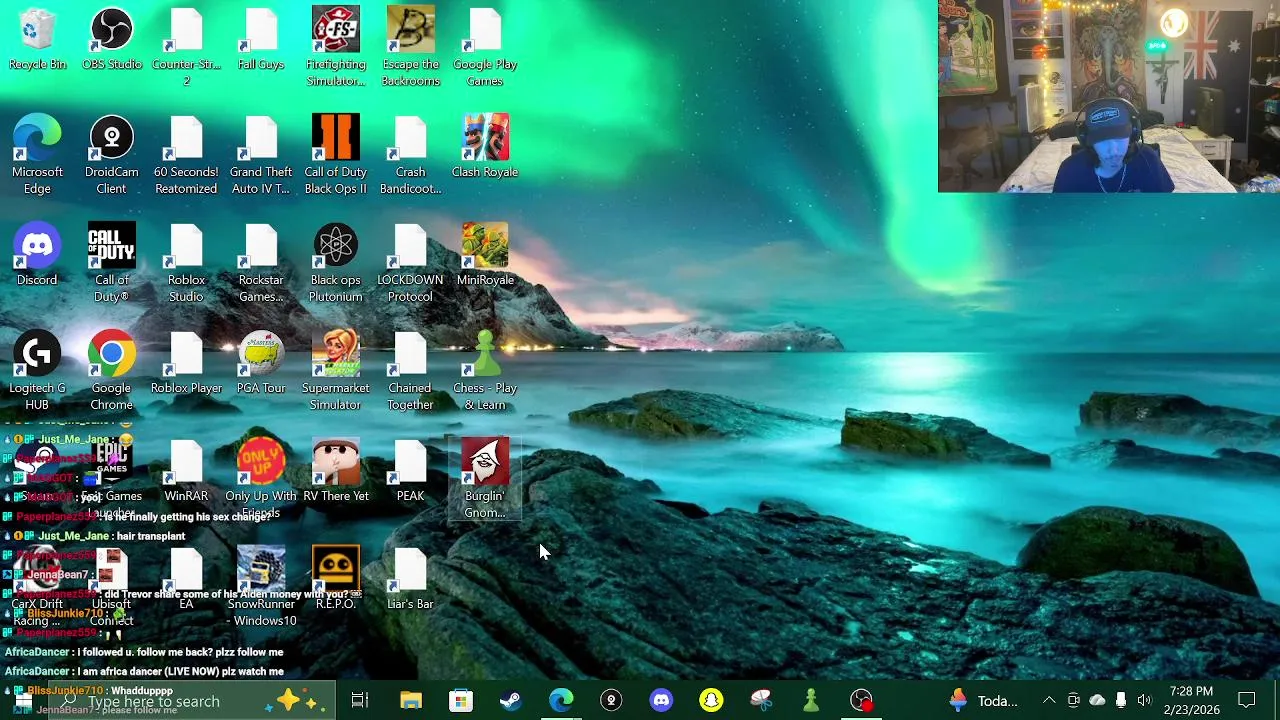Select the Escape the Backrooms icon

pyautogui.click(x=410, y=47)
